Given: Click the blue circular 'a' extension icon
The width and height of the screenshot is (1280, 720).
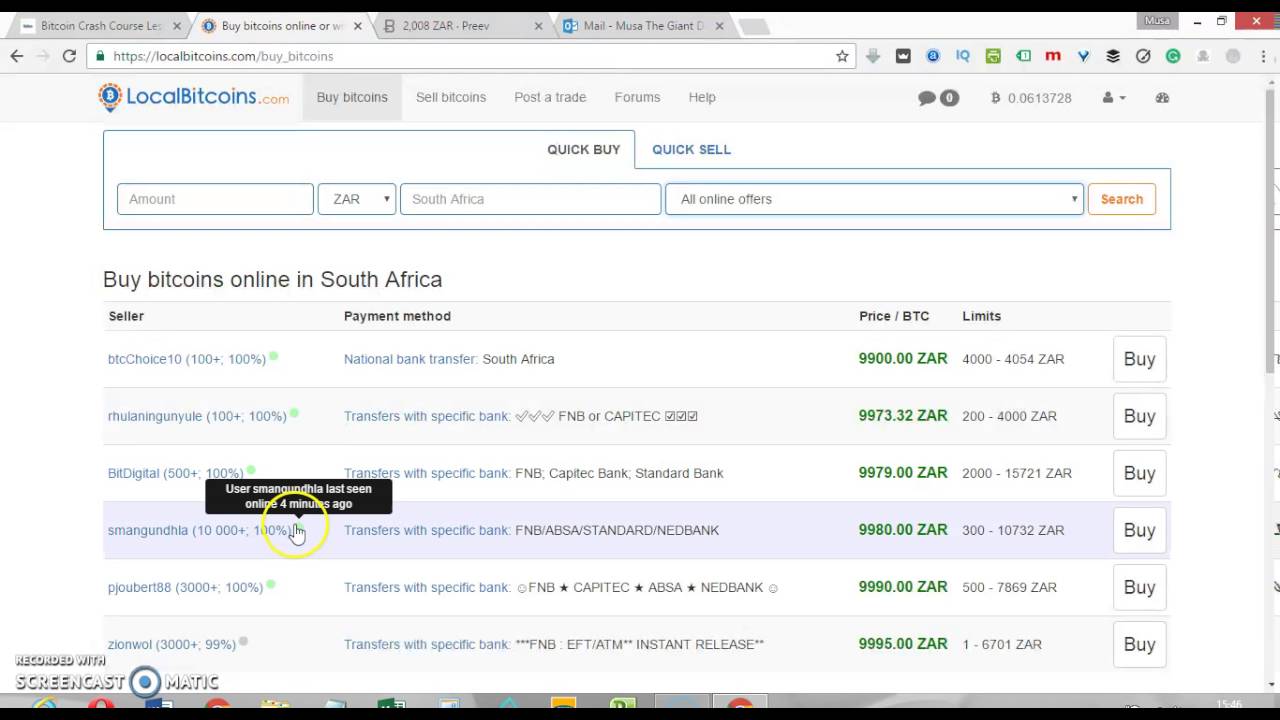Looking at the screenshot, I should tap(933, 56).
